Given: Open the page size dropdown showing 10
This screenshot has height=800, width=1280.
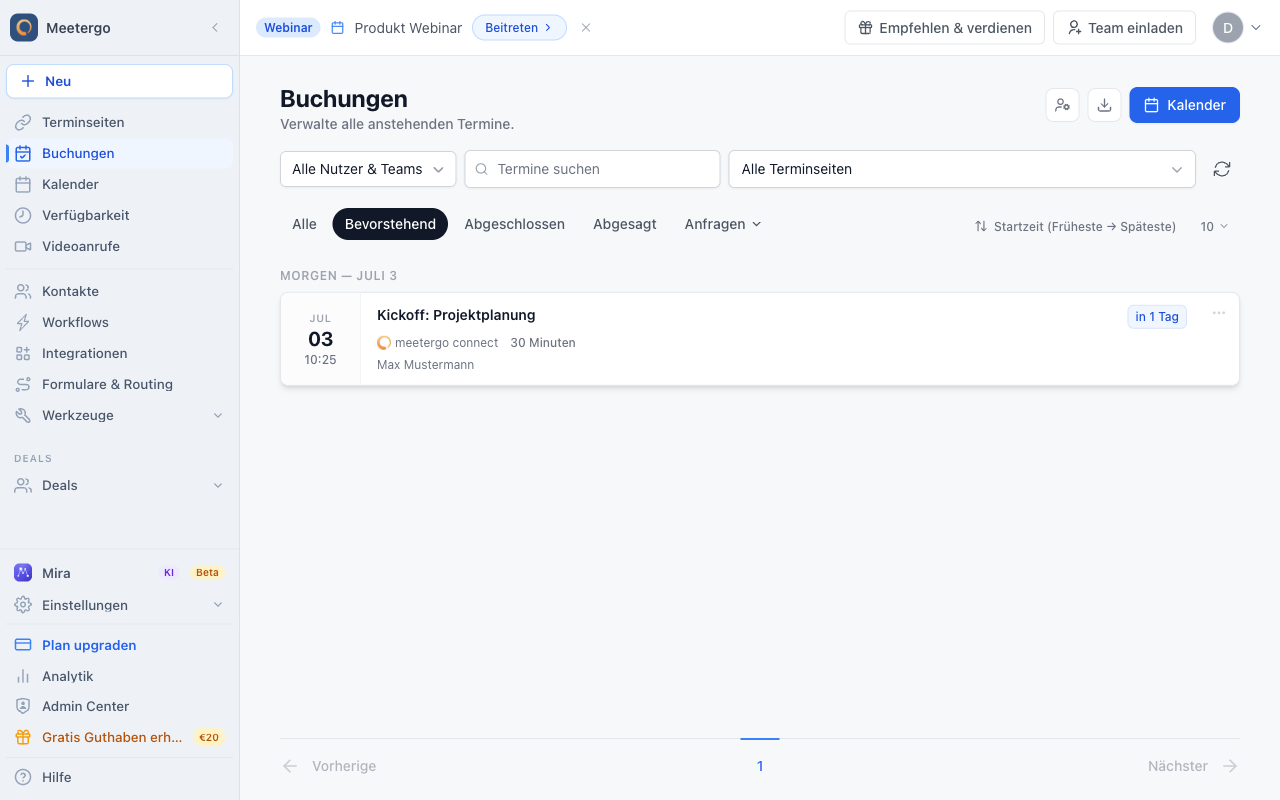Looking at the screenshot, I should click(x=1214, y=227).
